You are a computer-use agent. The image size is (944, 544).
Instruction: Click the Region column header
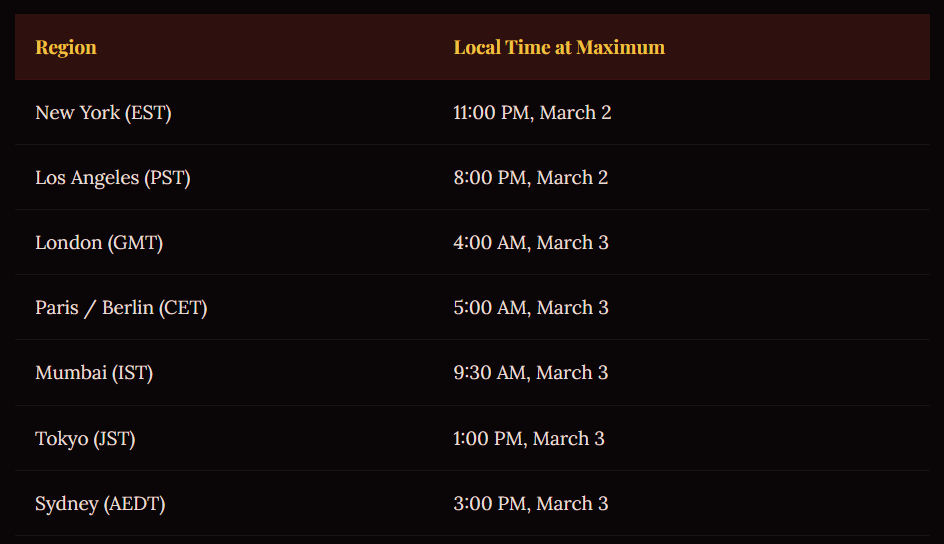click(66, 47)
